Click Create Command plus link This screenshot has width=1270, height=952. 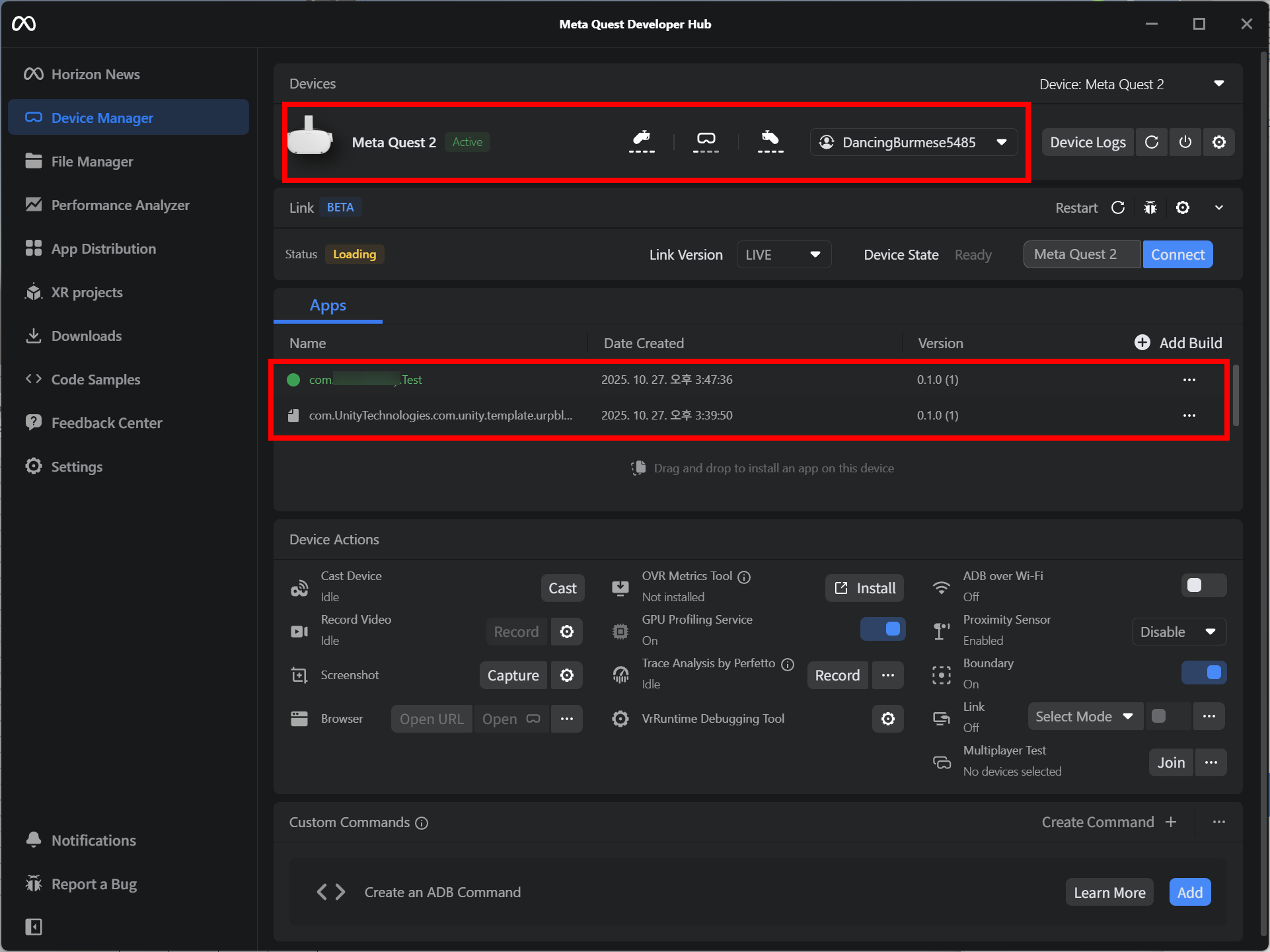click(x=1109, y=822)
